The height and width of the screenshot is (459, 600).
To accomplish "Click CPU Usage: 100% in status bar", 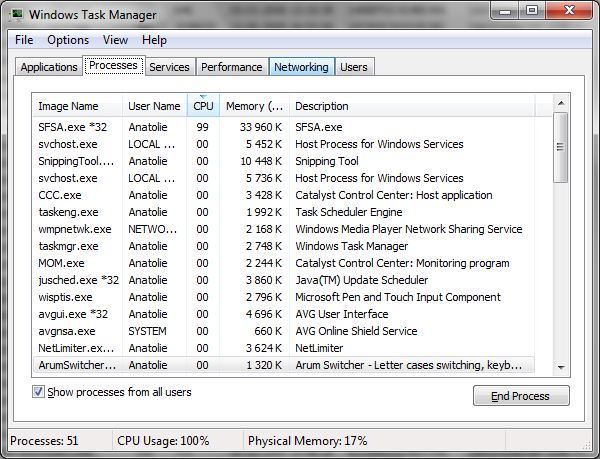I will (163, 441).
